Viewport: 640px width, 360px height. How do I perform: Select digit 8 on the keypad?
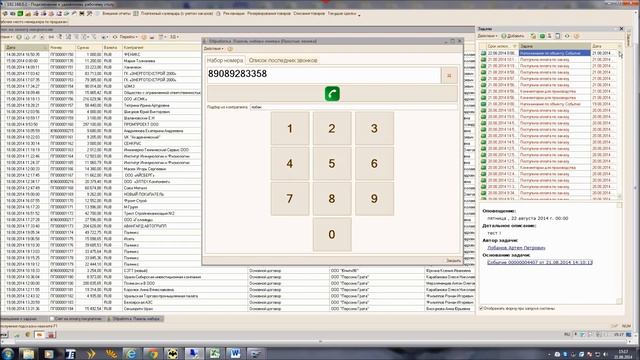tap(332, 199)
